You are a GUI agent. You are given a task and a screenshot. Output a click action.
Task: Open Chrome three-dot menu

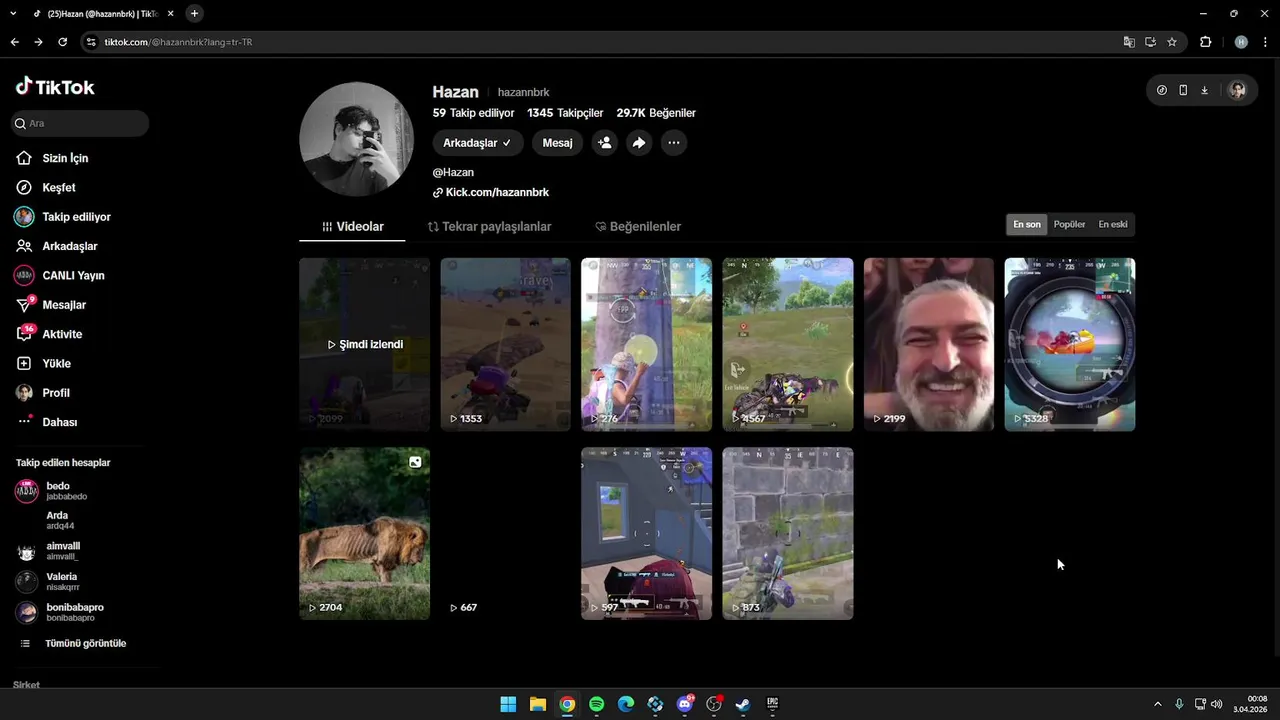pos(1266,42)
